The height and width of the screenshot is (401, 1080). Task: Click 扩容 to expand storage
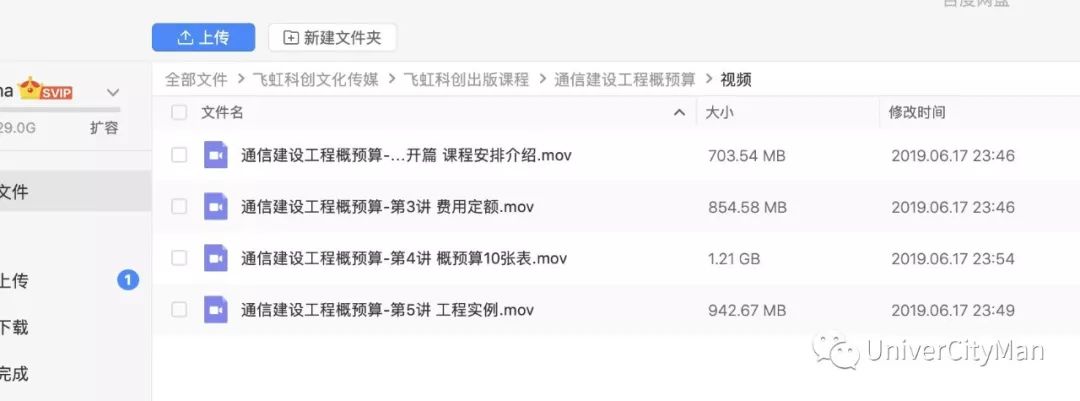pos(104,127)
